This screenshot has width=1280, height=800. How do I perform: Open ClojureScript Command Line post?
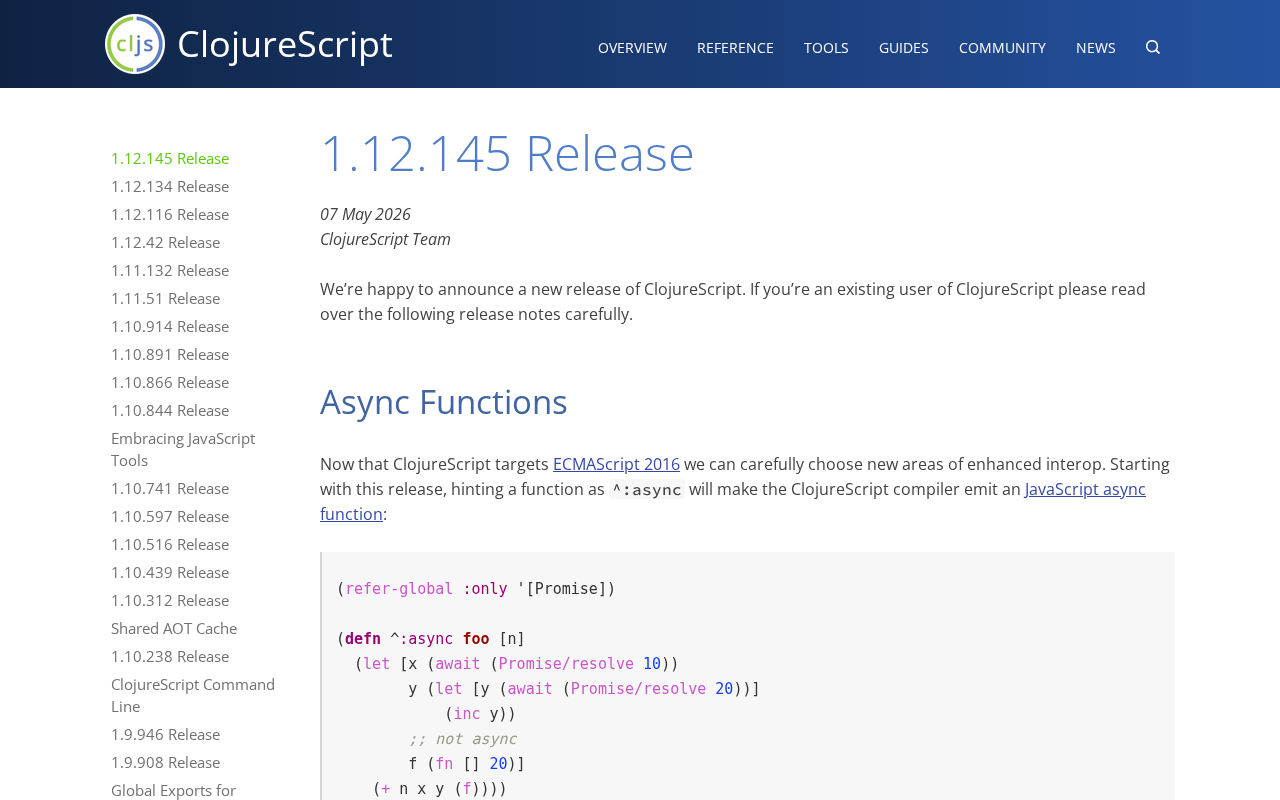tap(193, 695)
